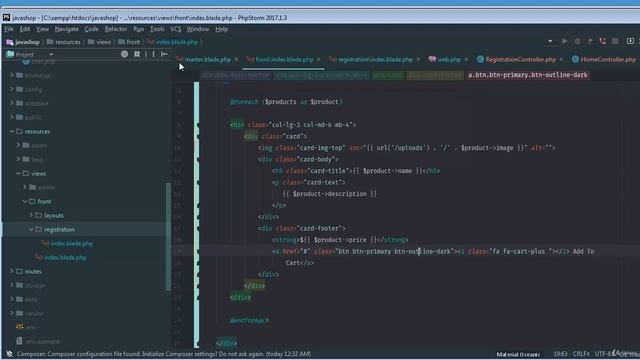The image size is (640, 360).
Task: Close the RegistrationController.php tab
Action: [561, 60]
